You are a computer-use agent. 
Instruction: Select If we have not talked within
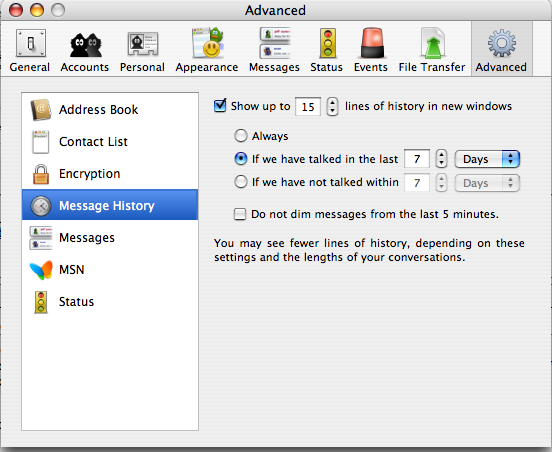pyautogui.click(x=241, y=182)
